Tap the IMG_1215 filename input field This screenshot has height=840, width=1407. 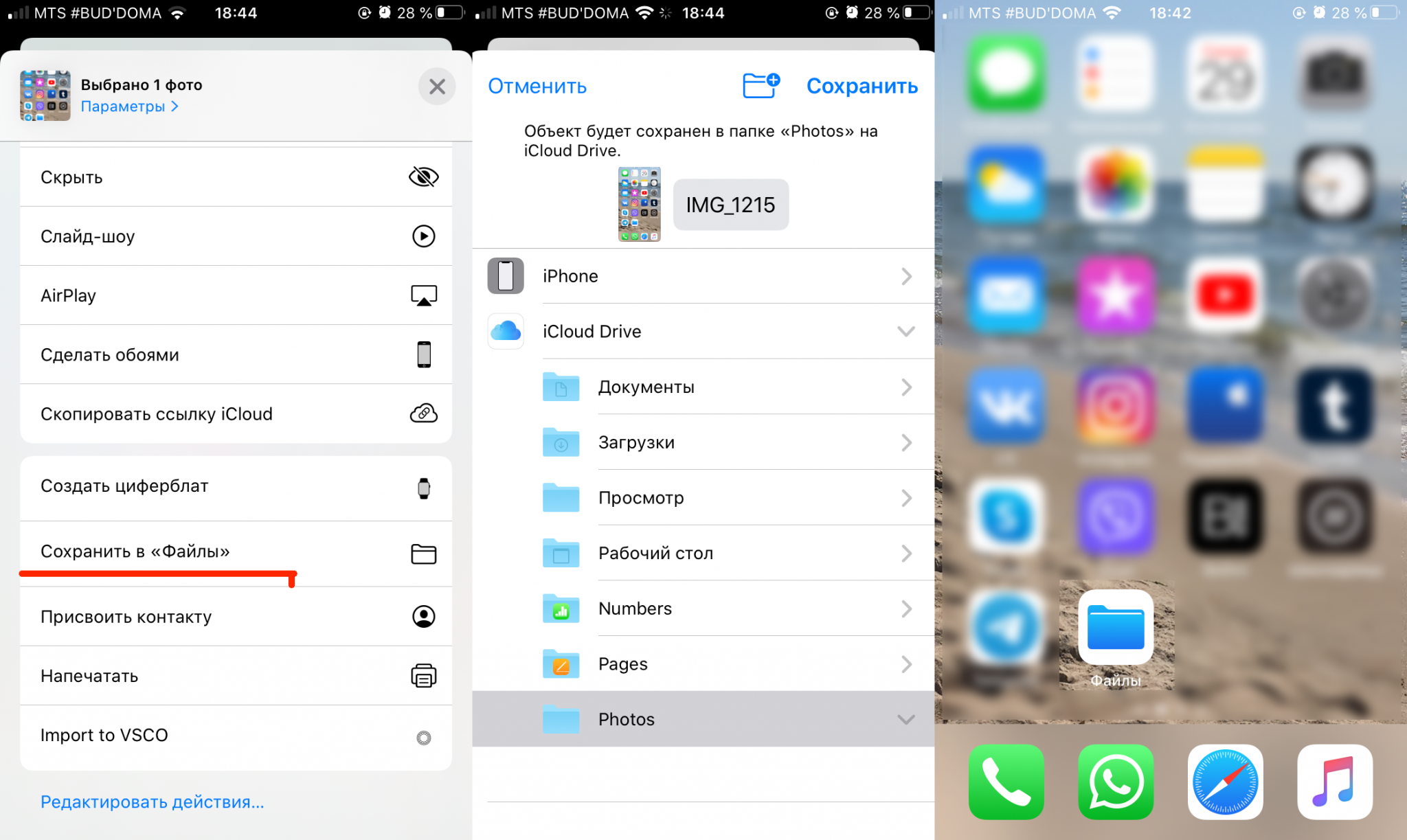coord(732,204)
